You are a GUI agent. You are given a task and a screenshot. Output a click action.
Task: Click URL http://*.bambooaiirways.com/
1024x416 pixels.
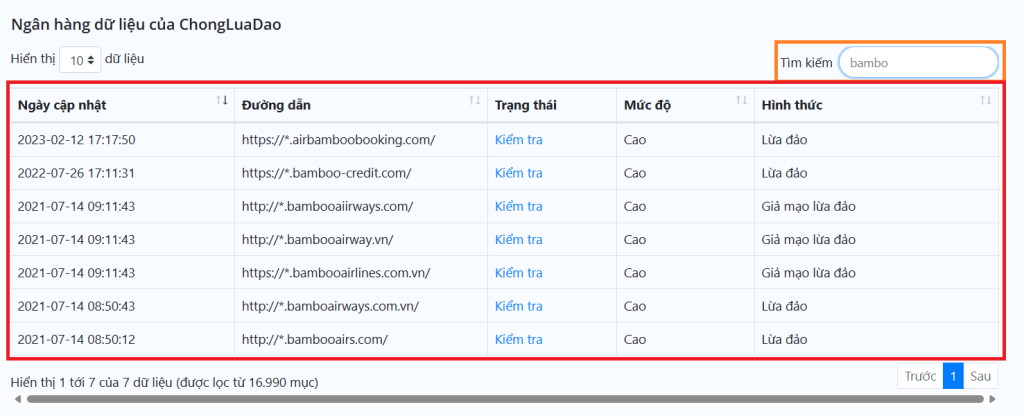pos(327,206)
